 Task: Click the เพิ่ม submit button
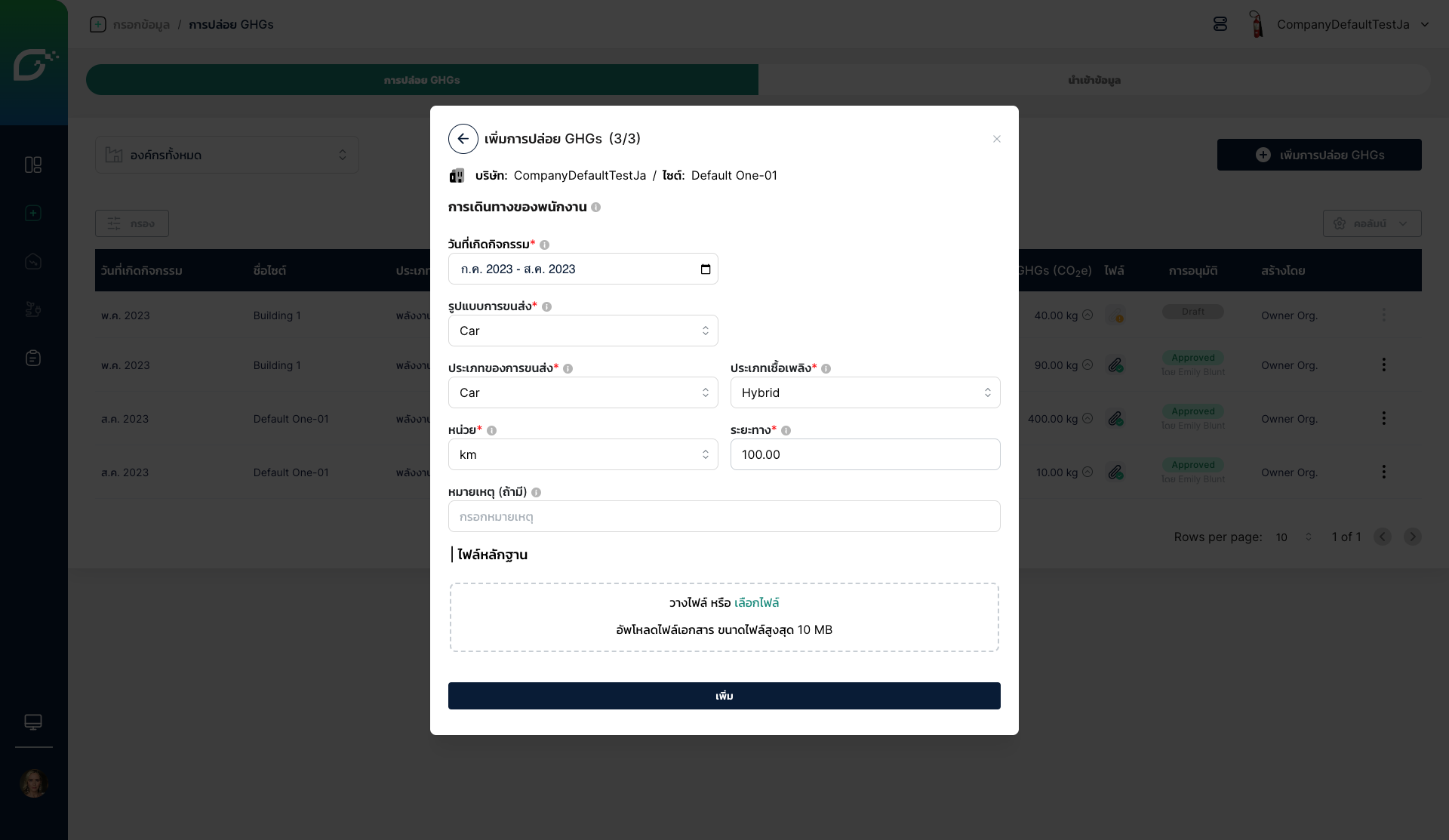tap(724, 696)
